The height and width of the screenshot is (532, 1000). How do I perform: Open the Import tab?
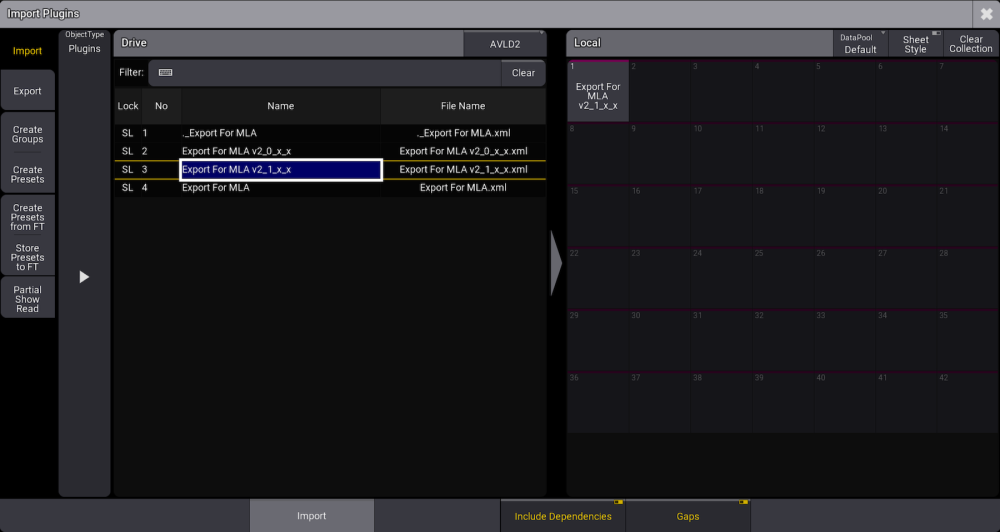pos(27,51)
